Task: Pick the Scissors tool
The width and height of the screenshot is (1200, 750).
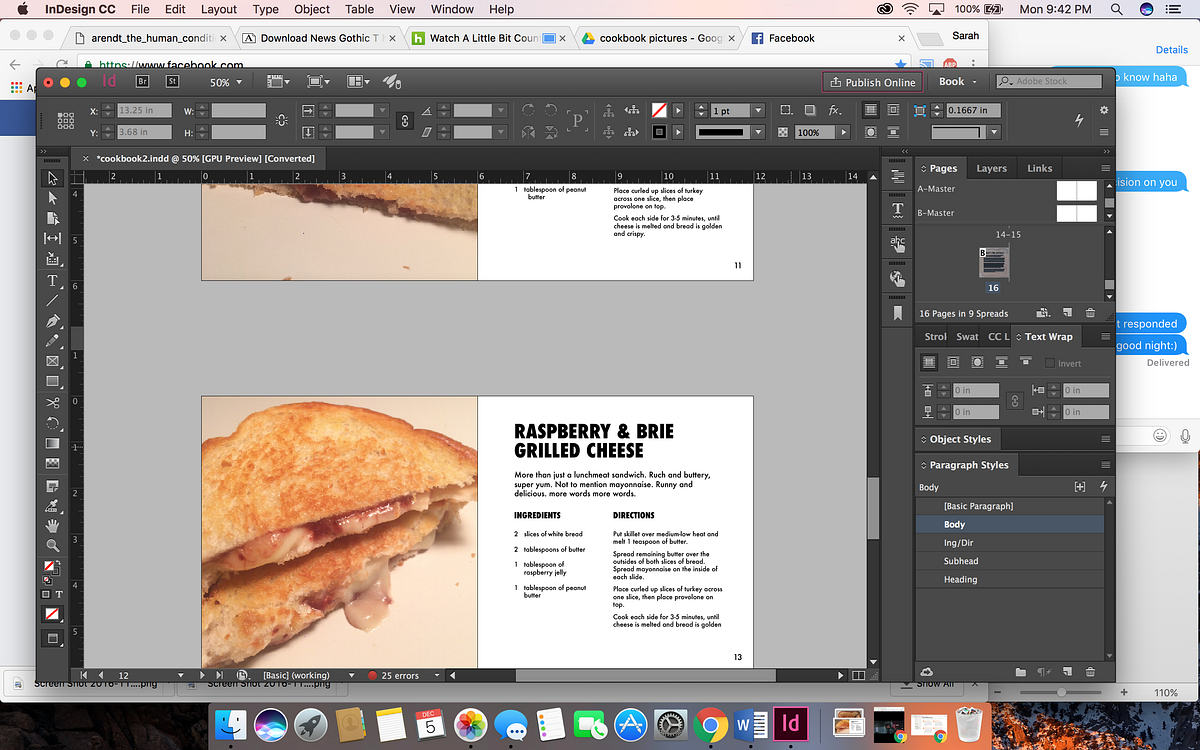Action: (53, 403)
